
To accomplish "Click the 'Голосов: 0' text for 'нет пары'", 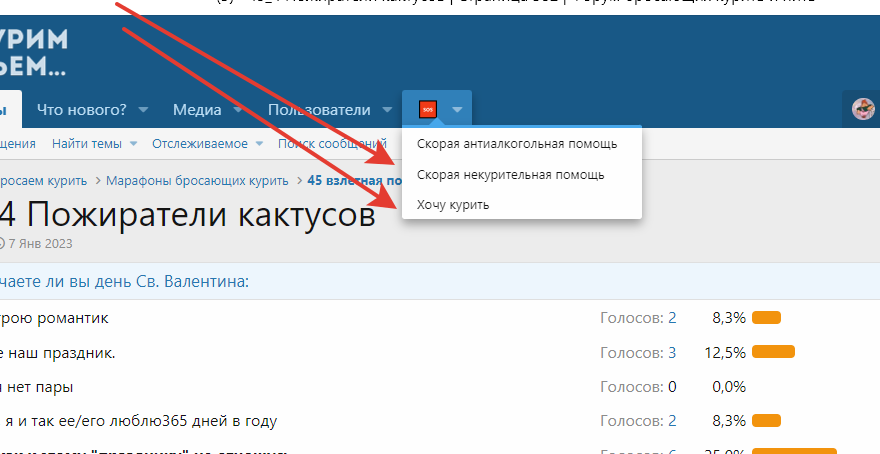I will 638,387.
